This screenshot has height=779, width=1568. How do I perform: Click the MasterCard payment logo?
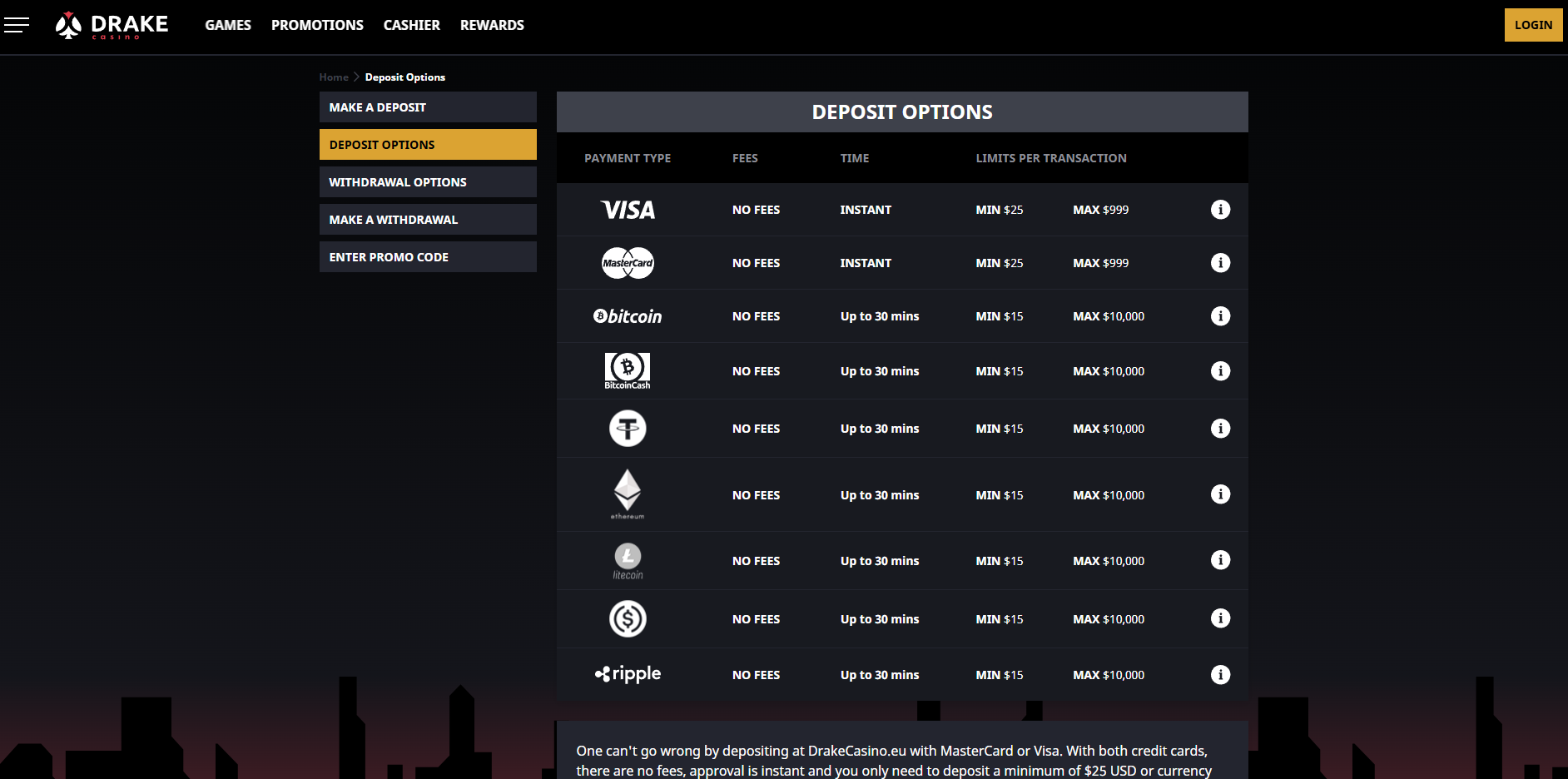(x=628, y=263)
